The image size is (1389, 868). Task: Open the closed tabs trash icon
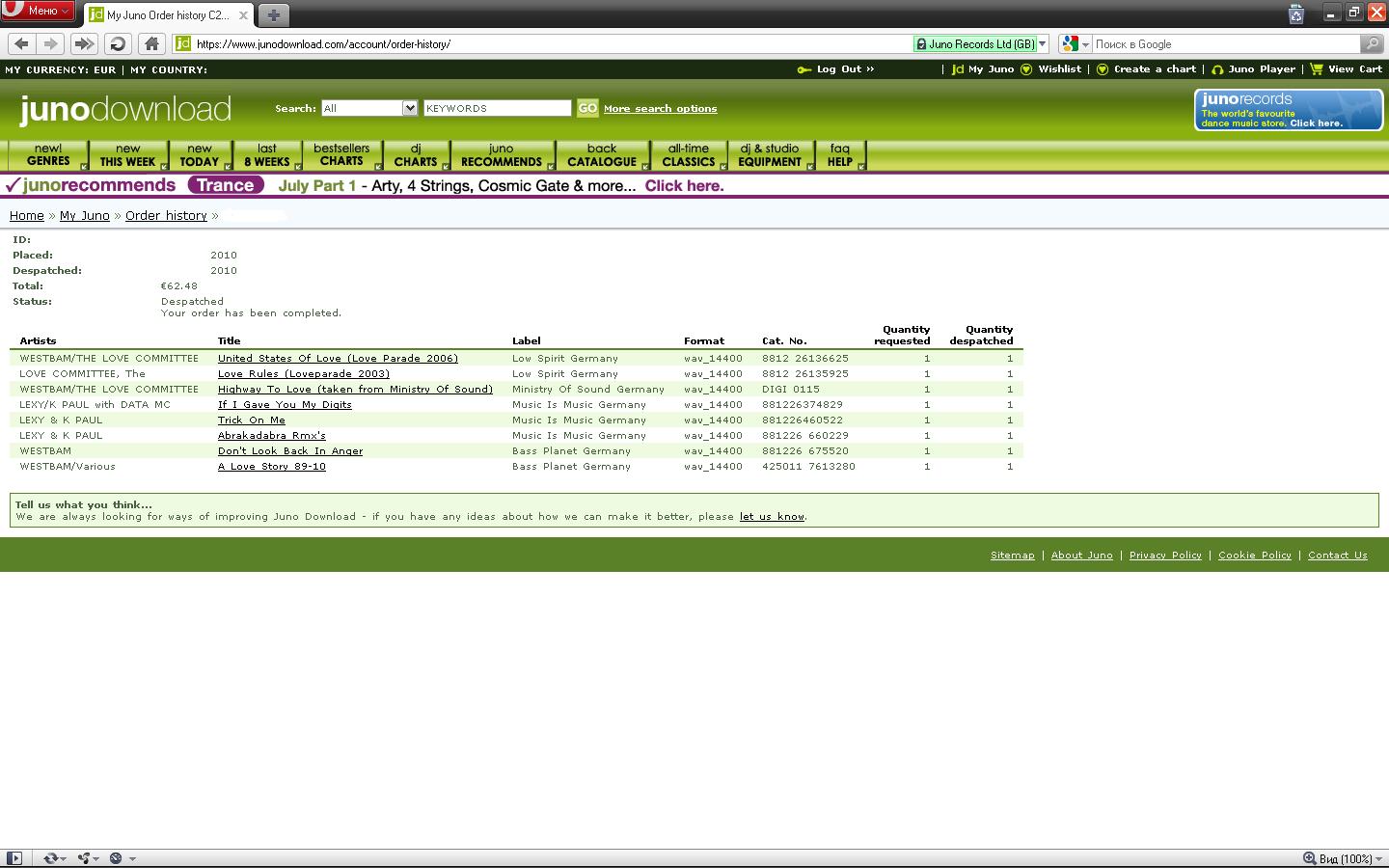pyautogui.click(x=1296, y=14)
